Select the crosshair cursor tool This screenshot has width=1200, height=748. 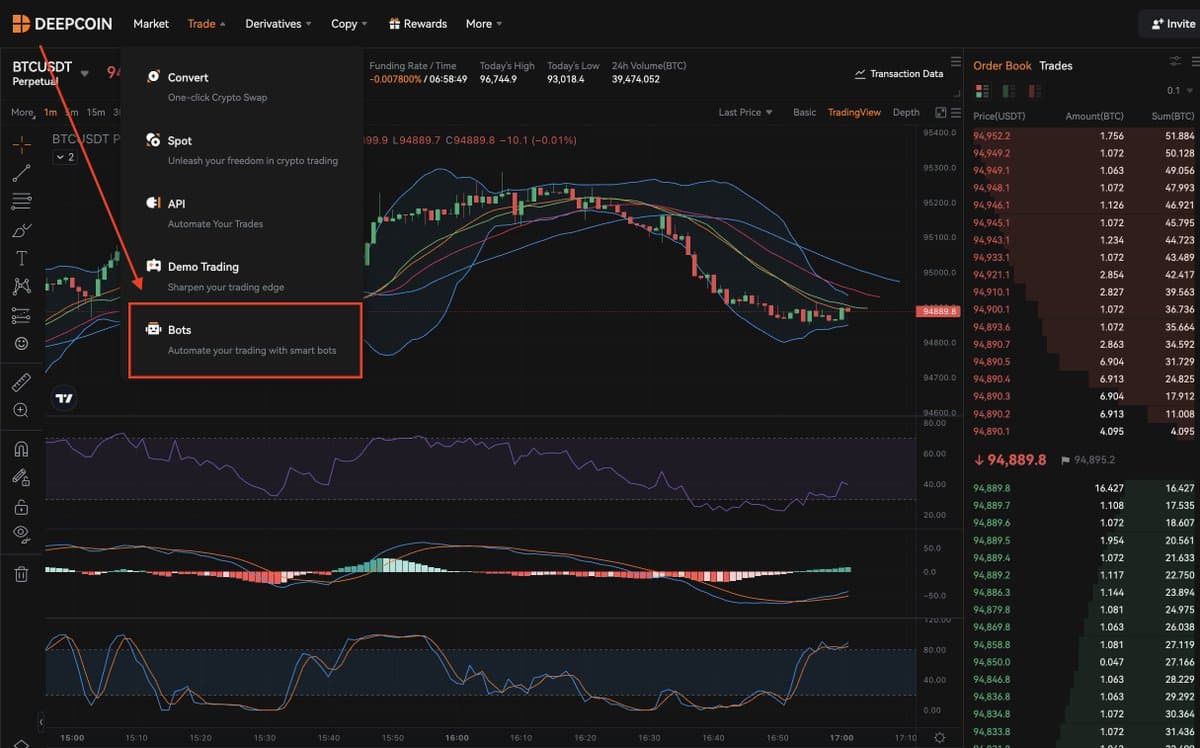(x=20, y=144)
